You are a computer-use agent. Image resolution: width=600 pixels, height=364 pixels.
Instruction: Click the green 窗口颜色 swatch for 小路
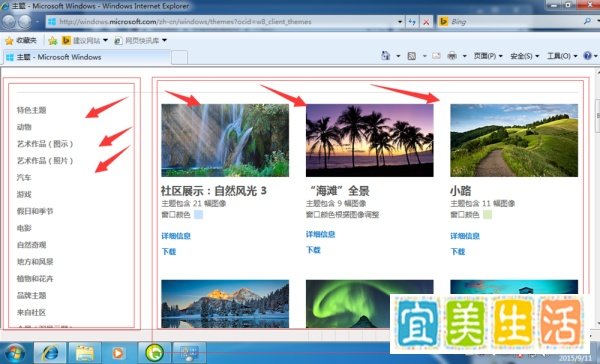pos(488,214)
